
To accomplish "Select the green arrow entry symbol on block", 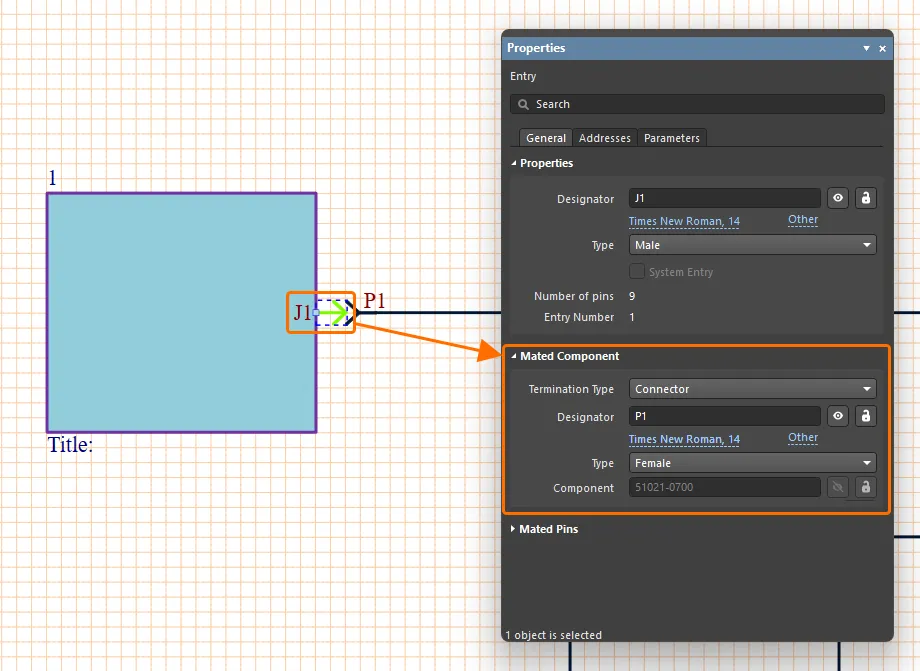I will click(x=334, y=313).
